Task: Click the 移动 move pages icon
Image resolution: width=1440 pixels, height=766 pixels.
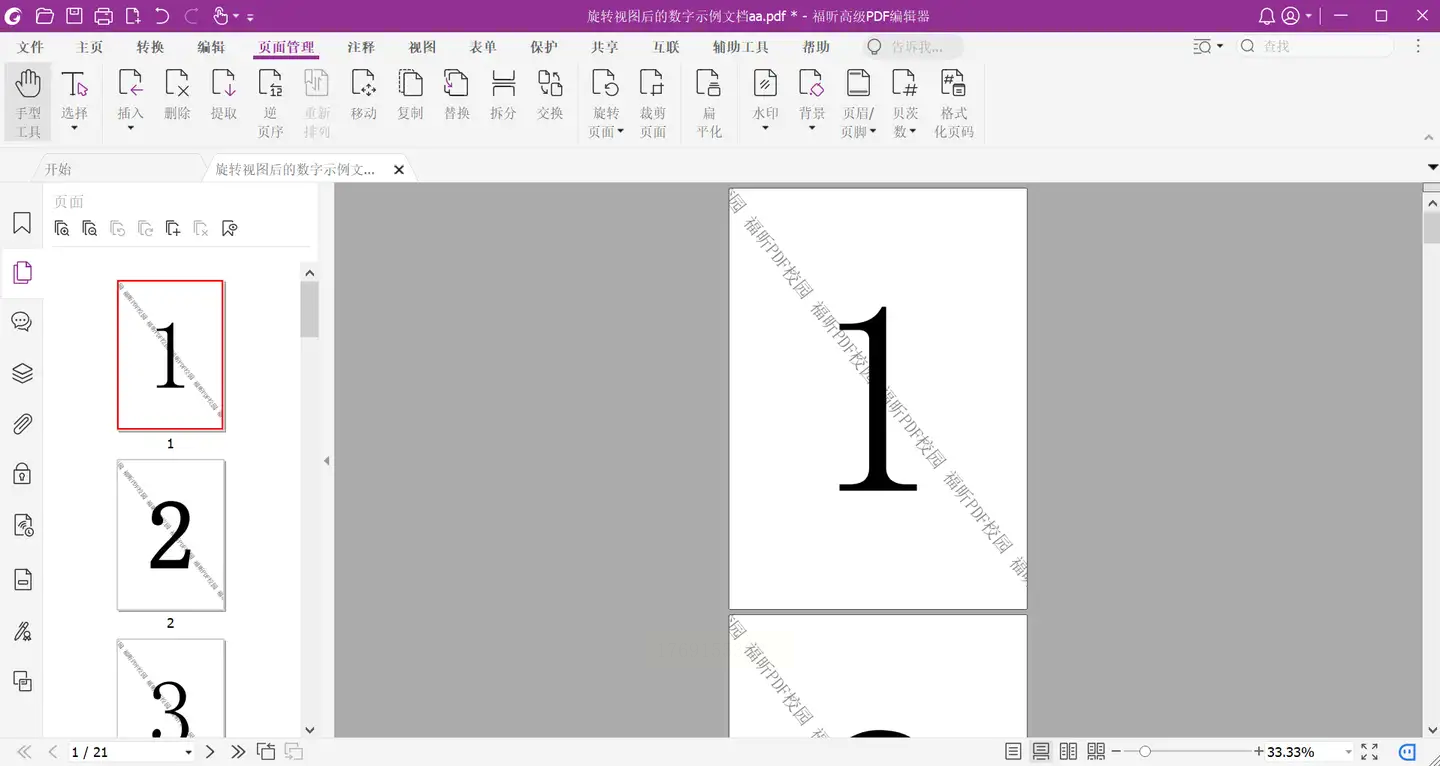Action: pos(364,96)
